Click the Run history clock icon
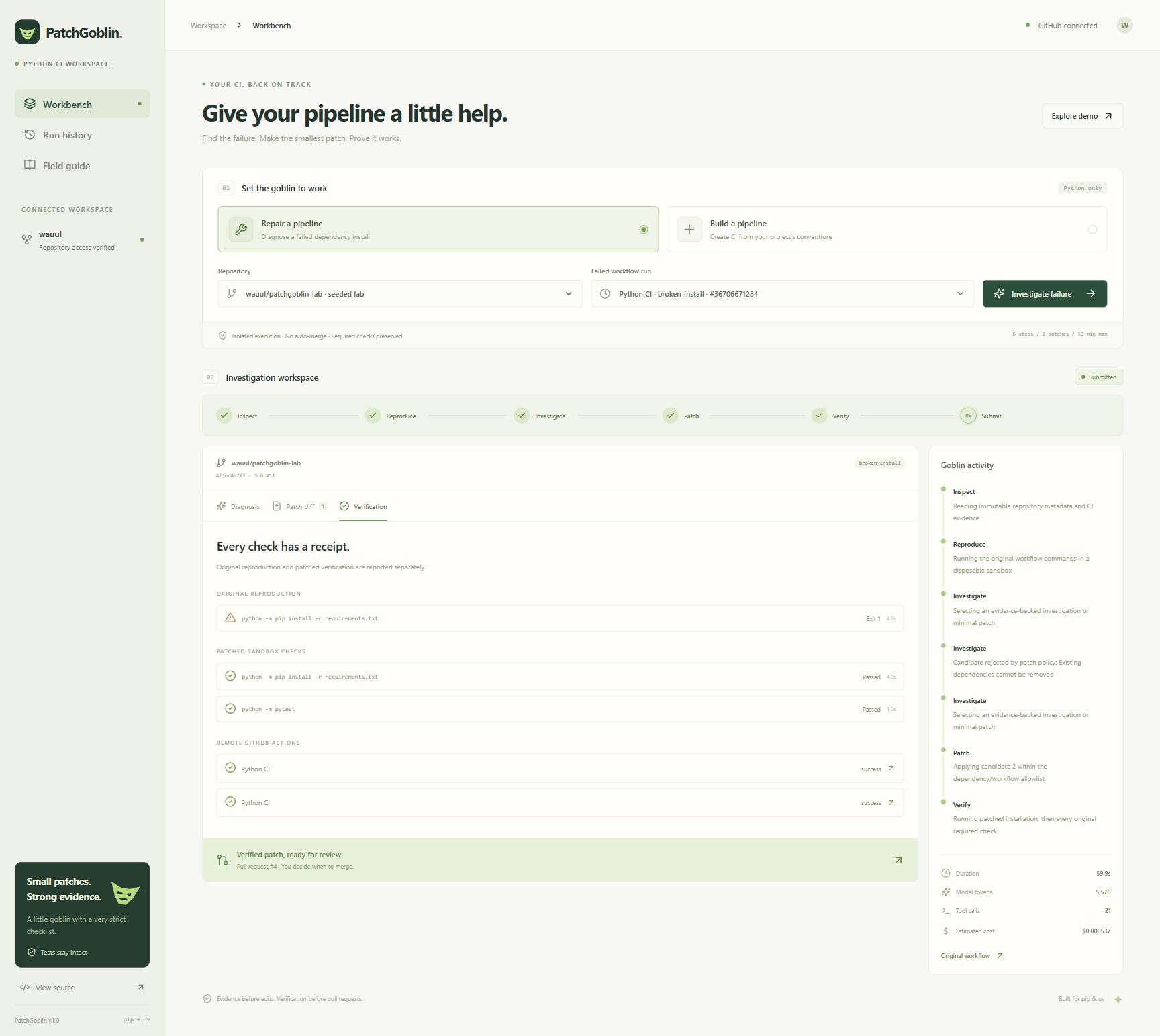1160x1036 pixels. coord(30,134)
